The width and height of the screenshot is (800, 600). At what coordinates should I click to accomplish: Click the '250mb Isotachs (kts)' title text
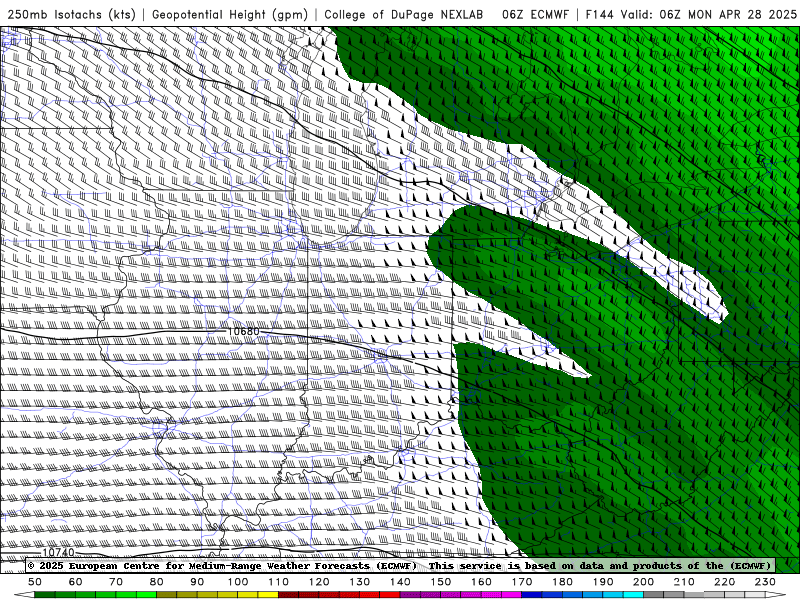(x=71, y=14)
